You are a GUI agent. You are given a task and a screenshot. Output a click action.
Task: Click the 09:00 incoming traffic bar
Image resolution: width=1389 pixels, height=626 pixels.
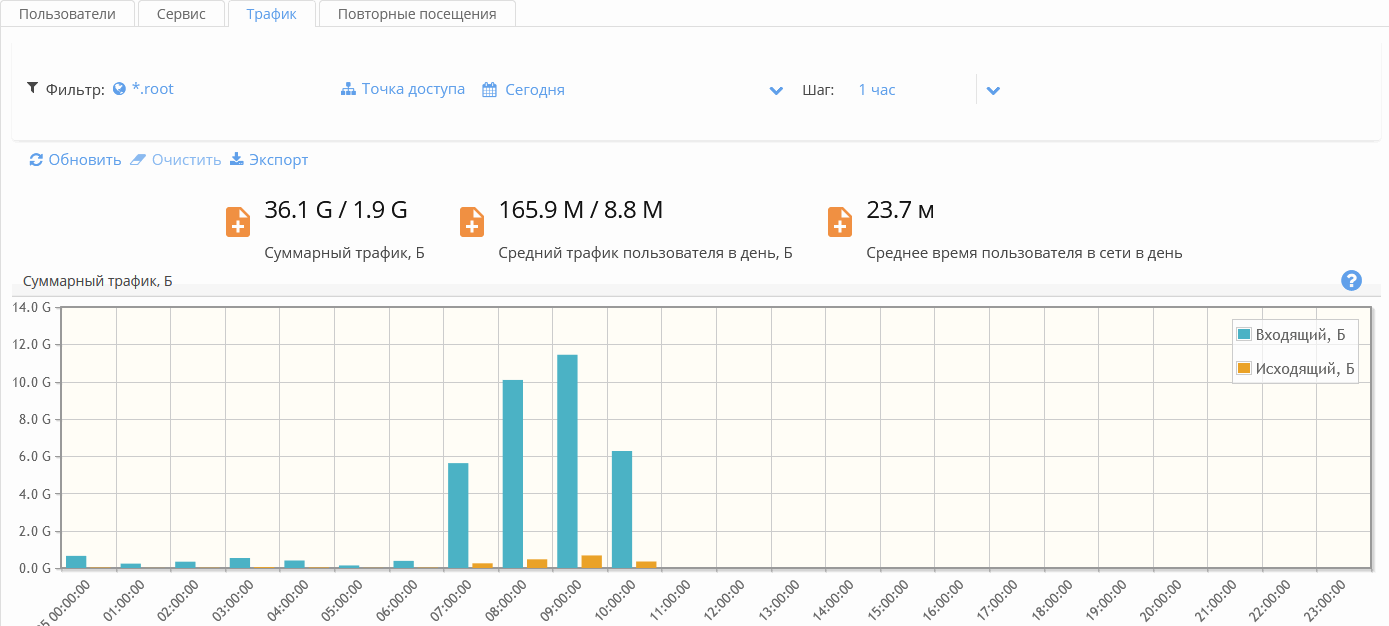[x=567, y=460]
